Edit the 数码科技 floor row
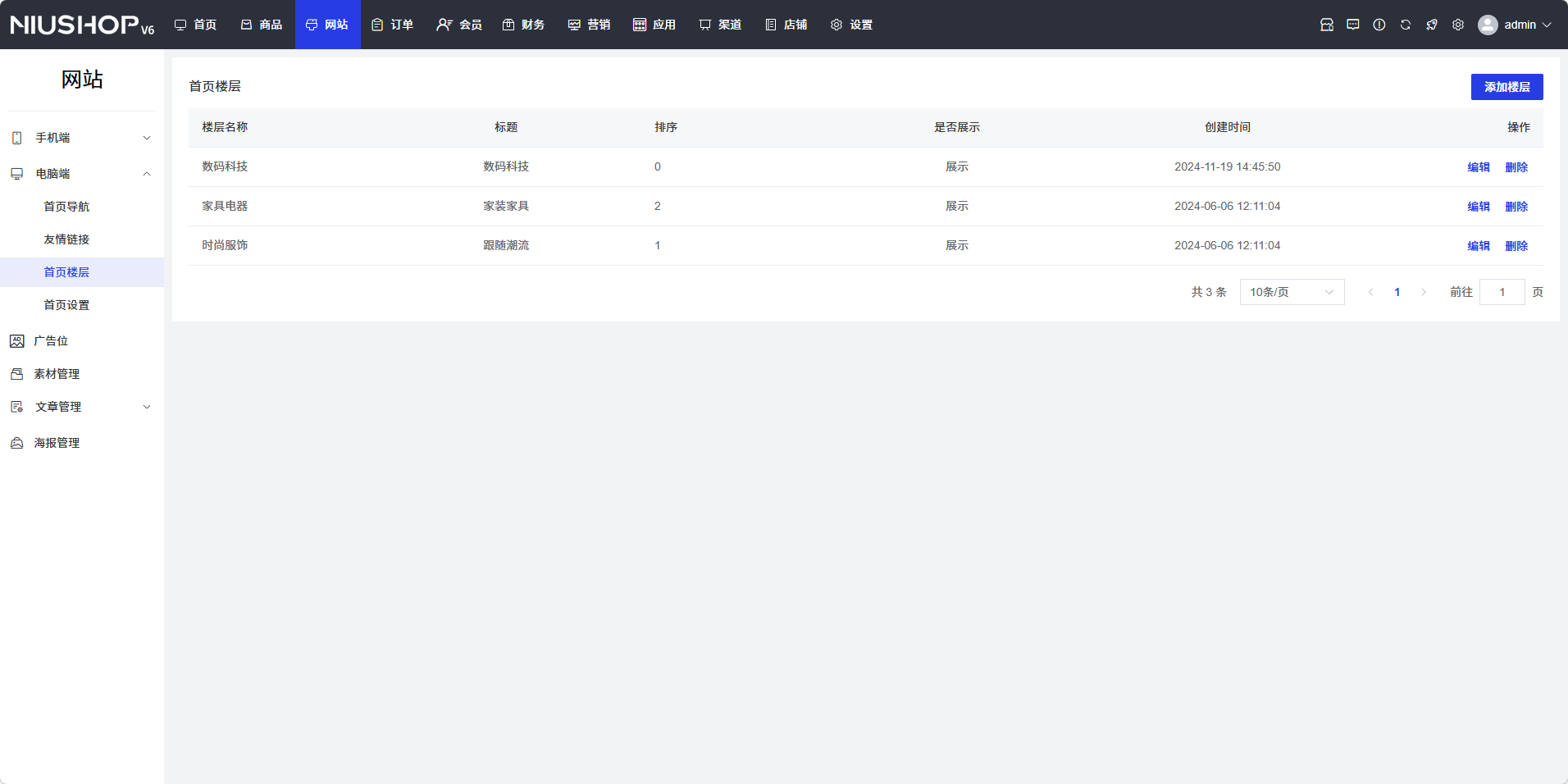 click(1478, 167)
